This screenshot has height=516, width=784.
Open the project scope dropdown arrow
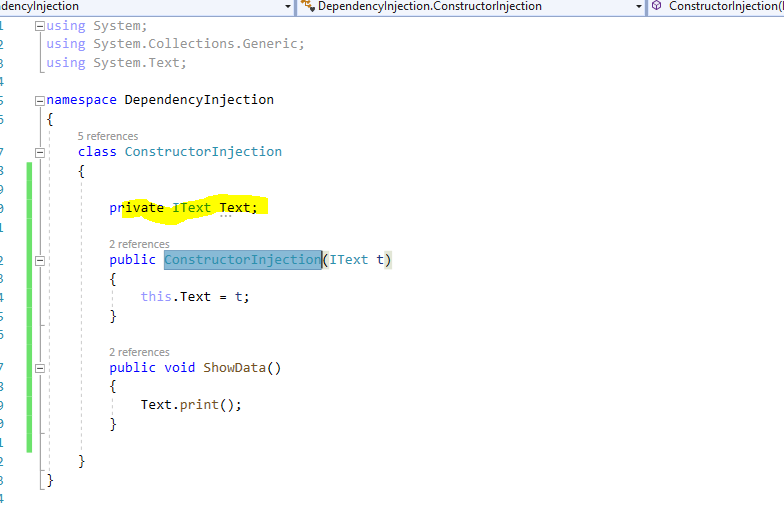click(x=288, y=6)
